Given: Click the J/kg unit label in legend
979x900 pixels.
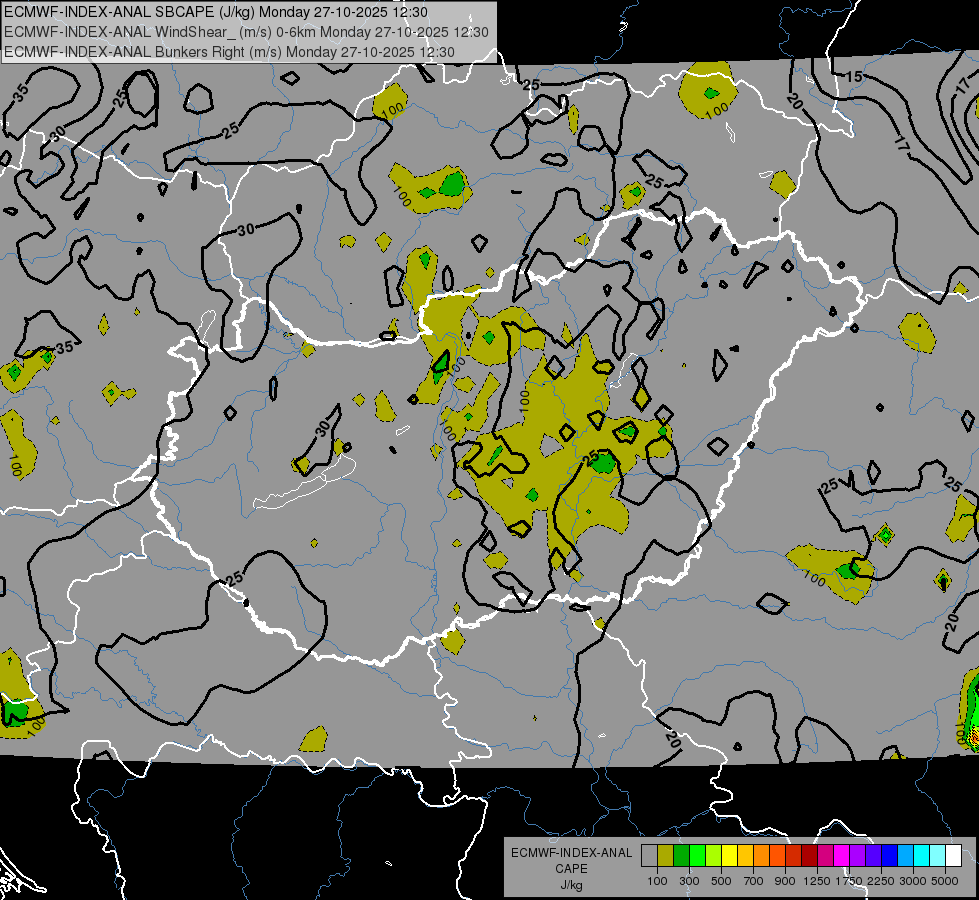Looking at the screenshot, I should pos(571,884).
